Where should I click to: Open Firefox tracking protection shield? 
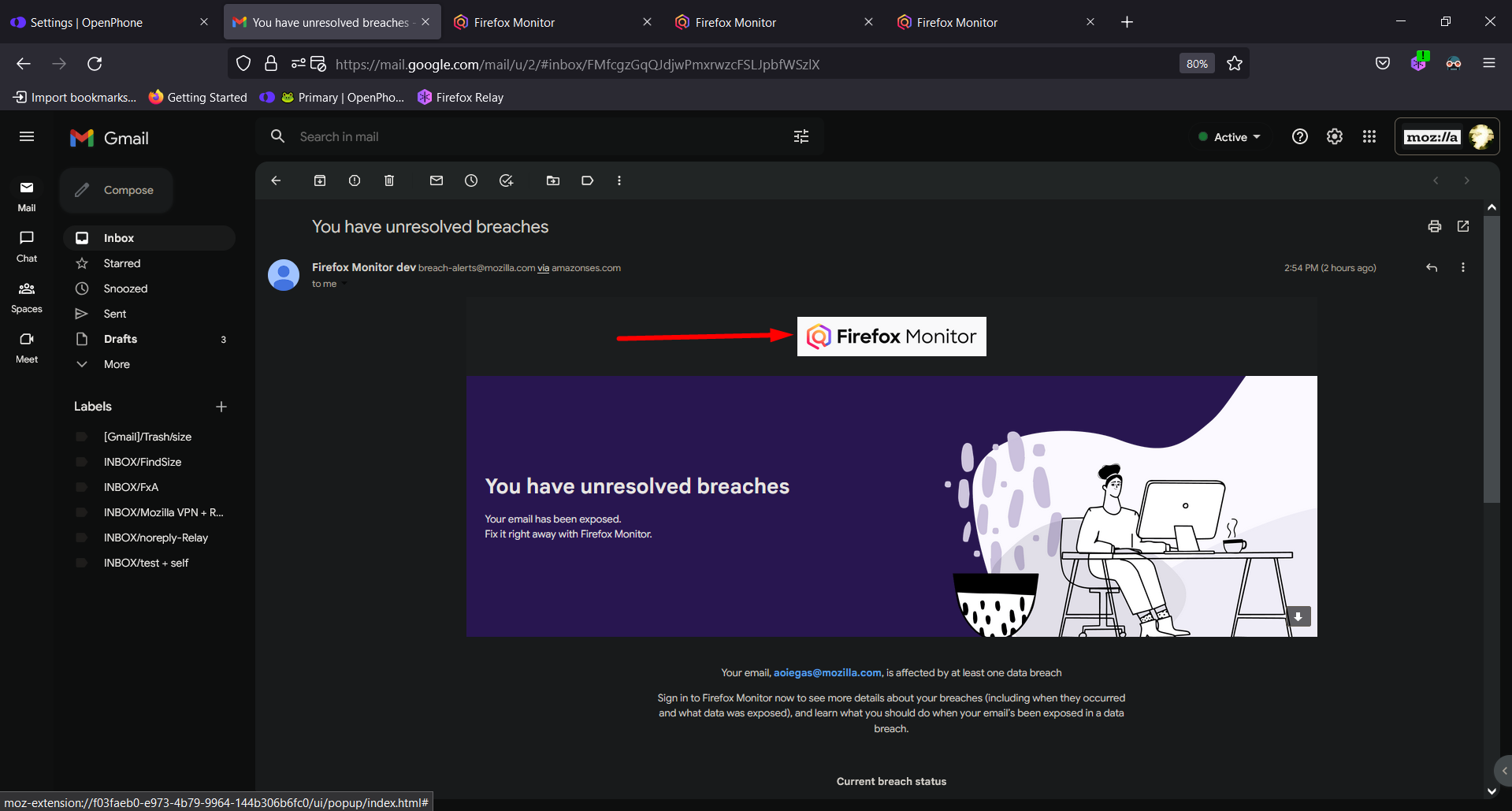[243, 64]
